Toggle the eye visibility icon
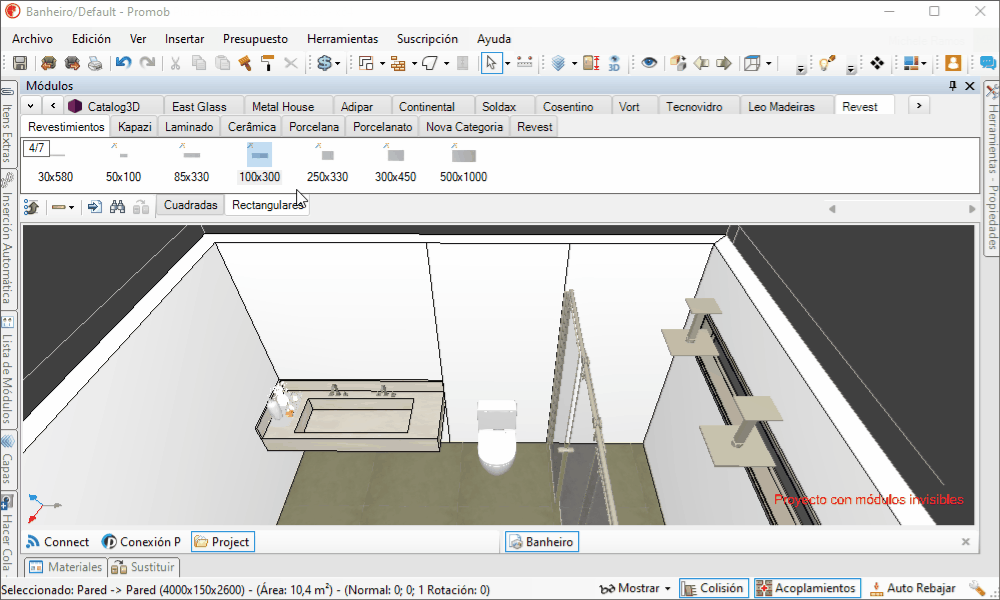This screenshot has width=1000, height=600. tap(649, 63)
